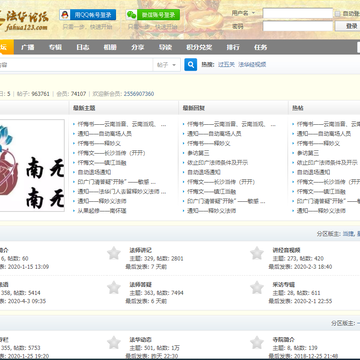This screenshot has height=360, width=360.
Task: Open the 专辑 nav tab
Action: click(x=55, y=47)
